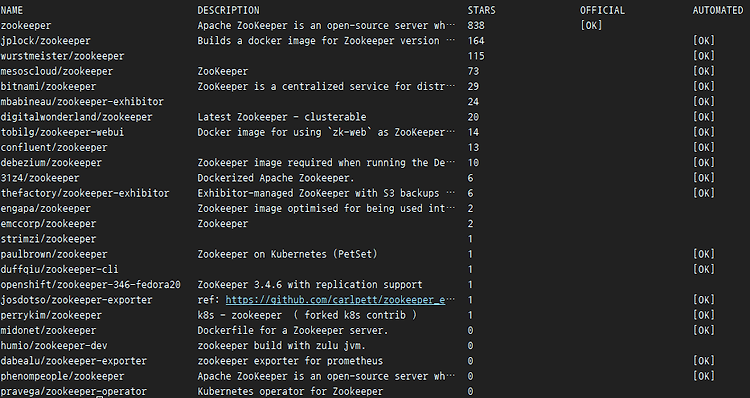Click the openshift/zookeeper-346-fedora20 name
Image resolution: width=750 pixels, height=398 pixels.
(x=90, y=285)
